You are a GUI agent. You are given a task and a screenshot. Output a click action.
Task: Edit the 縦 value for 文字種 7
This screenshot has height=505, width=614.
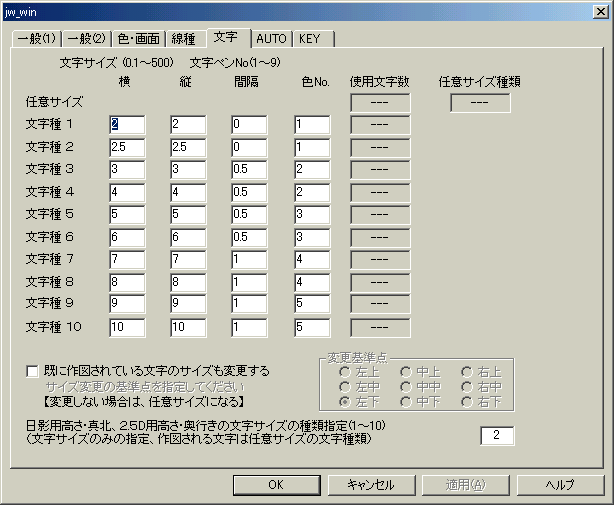coord(188,260)
